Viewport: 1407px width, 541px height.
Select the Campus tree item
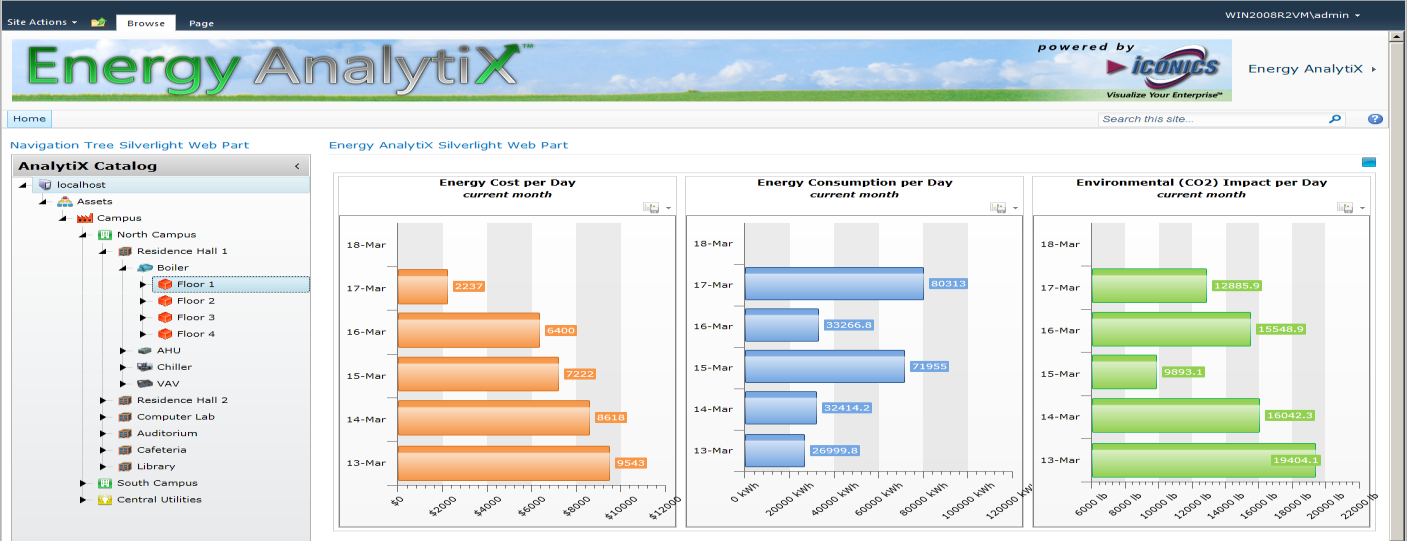[119, 218]
